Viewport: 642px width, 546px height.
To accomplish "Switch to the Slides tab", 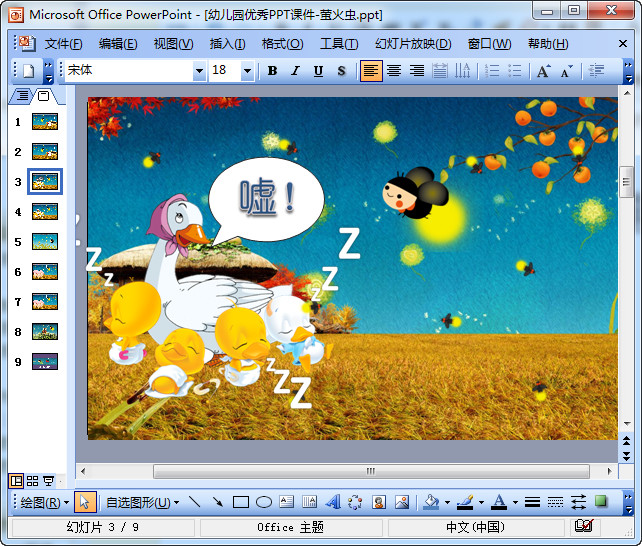I will tap(43, 96).
